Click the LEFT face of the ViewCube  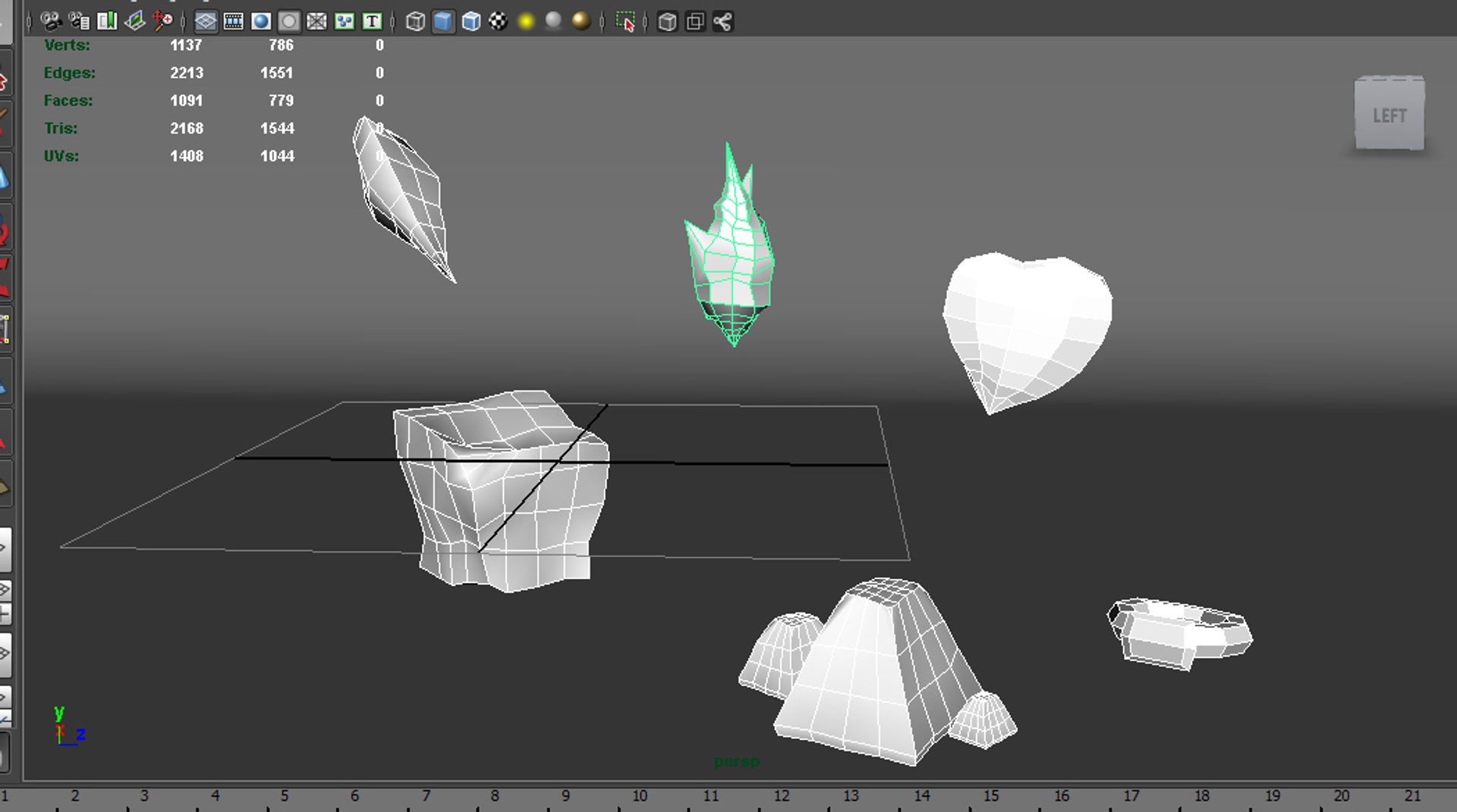[x=1389, y=115]
